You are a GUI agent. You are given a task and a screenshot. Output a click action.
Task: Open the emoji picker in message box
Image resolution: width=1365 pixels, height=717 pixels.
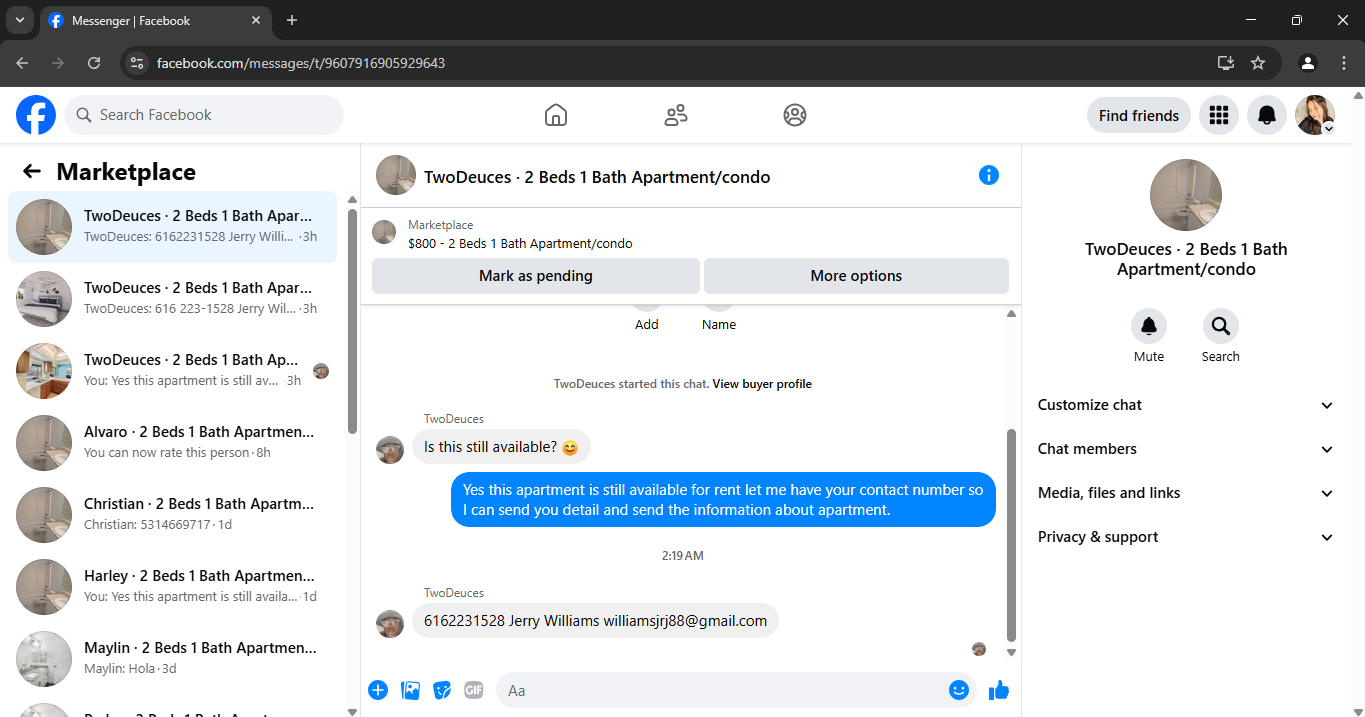959,690
